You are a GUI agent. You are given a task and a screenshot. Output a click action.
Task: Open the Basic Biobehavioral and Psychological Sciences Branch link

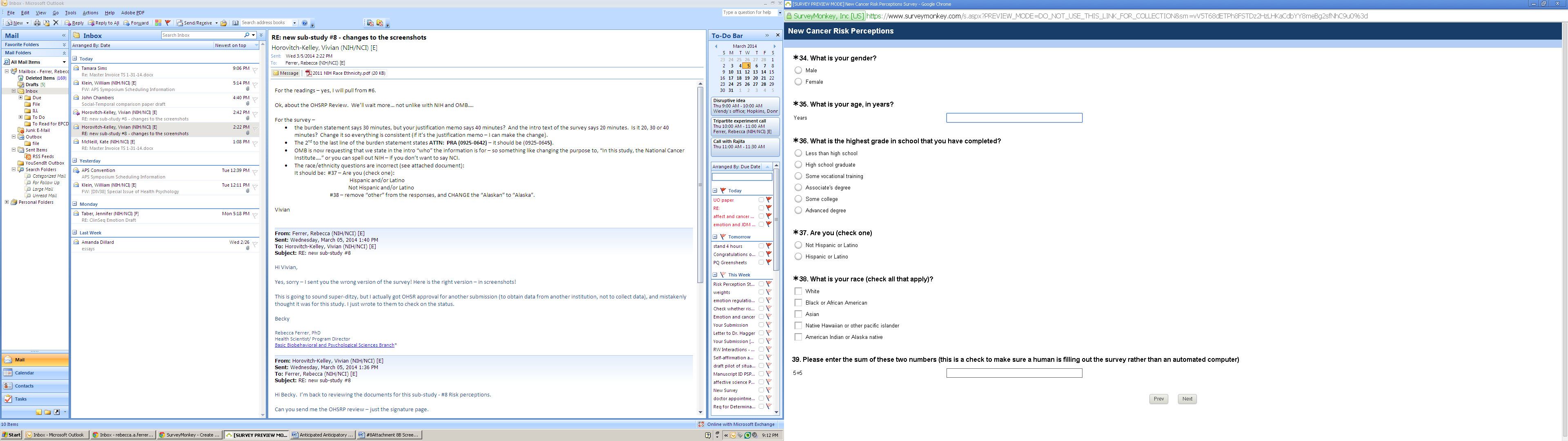click(334, 345)
